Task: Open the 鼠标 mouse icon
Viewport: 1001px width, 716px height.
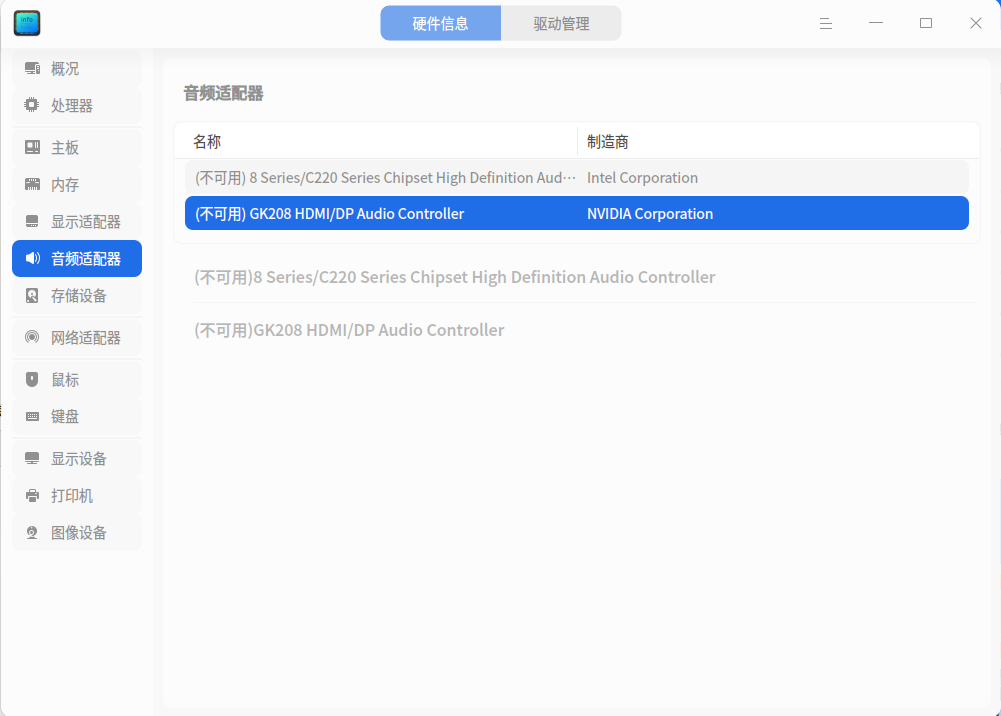Action: click(32, 380)
